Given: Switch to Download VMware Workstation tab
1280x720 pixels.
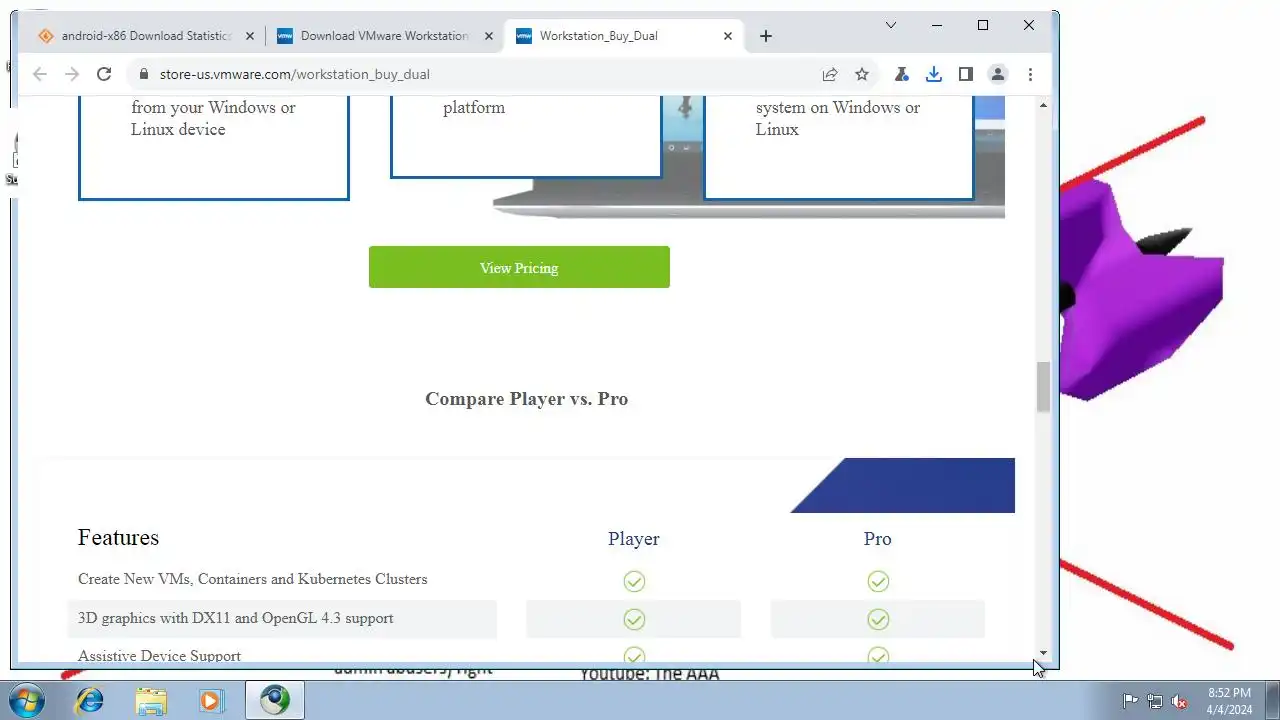Looking at the screenshot, I should [385, 36].
